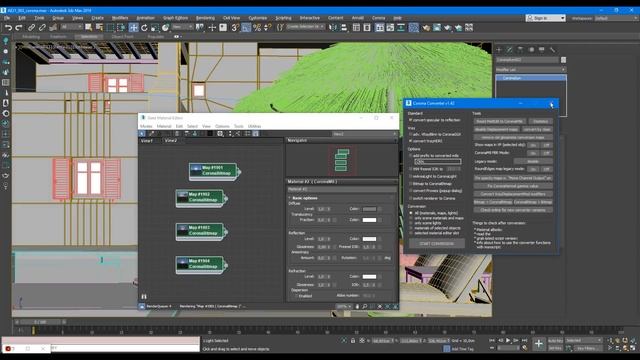Select selected material editor slot radio option

click(x=411, y=233)
